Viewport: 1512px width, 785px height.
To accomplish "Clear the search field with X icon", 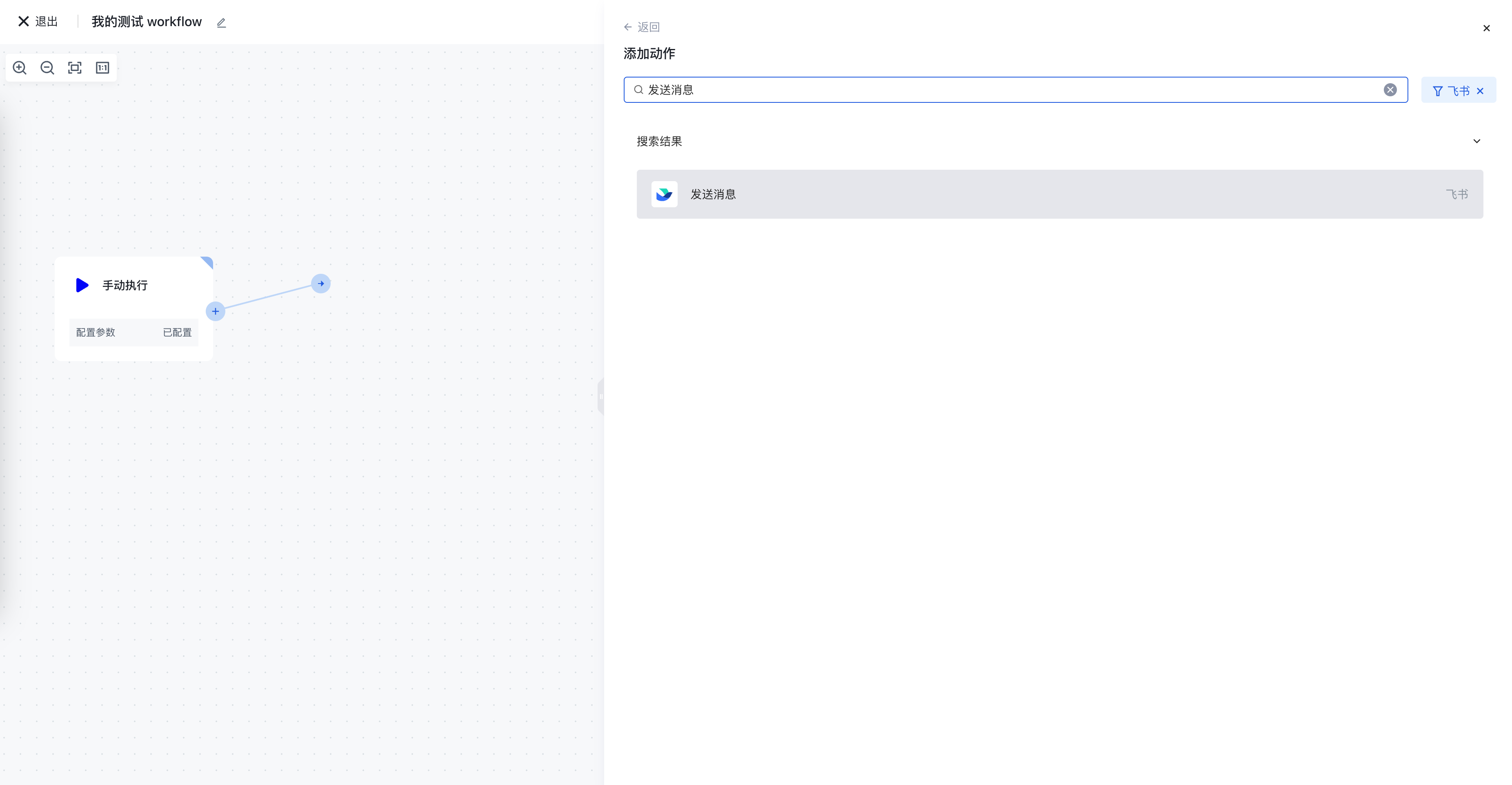I will pyautogui.click(x=1390, y=90).
